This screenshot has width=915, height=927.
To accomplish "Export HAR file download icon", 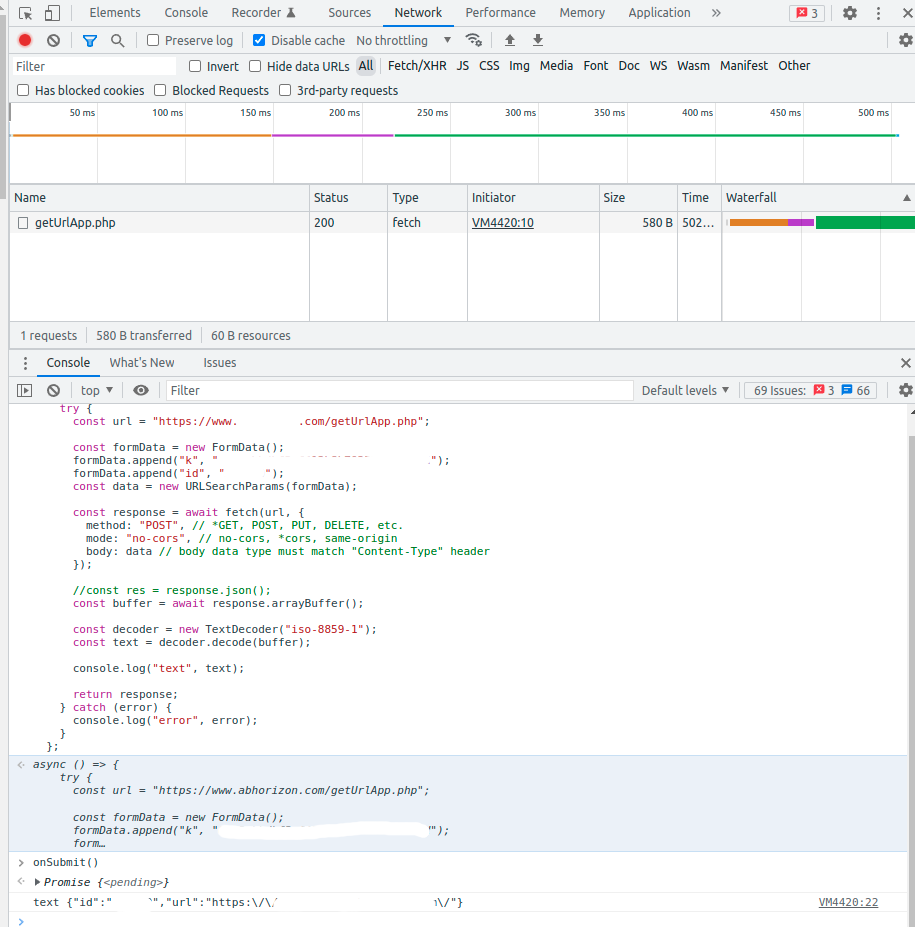I will click(538, 40).
